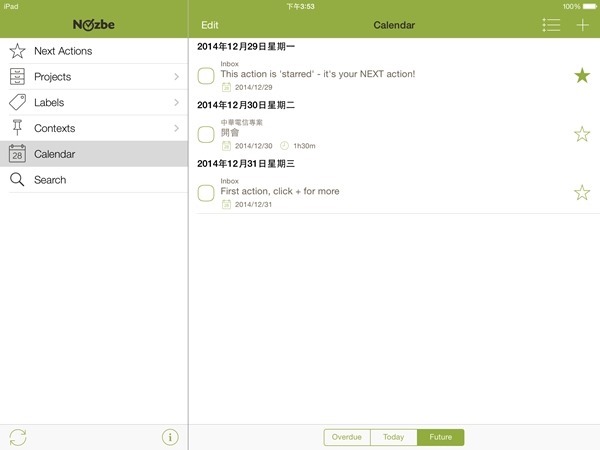
Task: Tap the 中華電信專案 project label
Action: 241,122
